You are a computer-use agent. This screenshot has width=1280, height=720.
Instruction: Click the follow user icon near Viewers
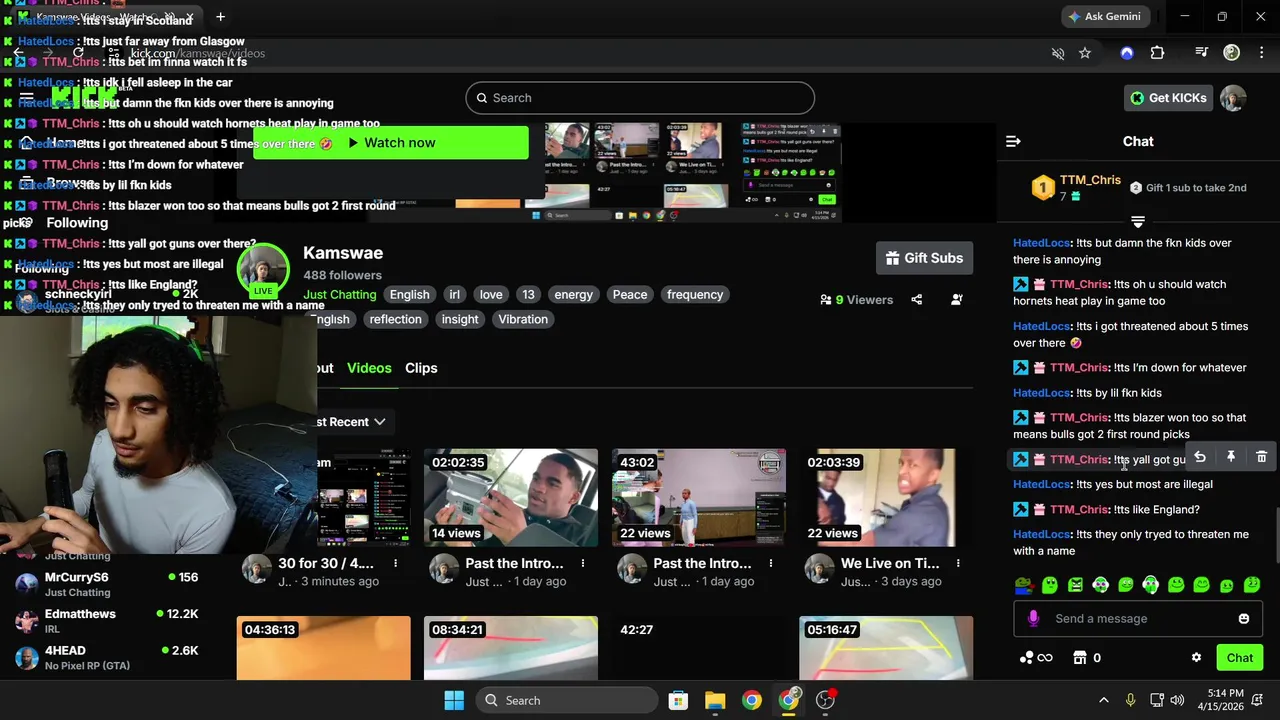pos(957,299)
